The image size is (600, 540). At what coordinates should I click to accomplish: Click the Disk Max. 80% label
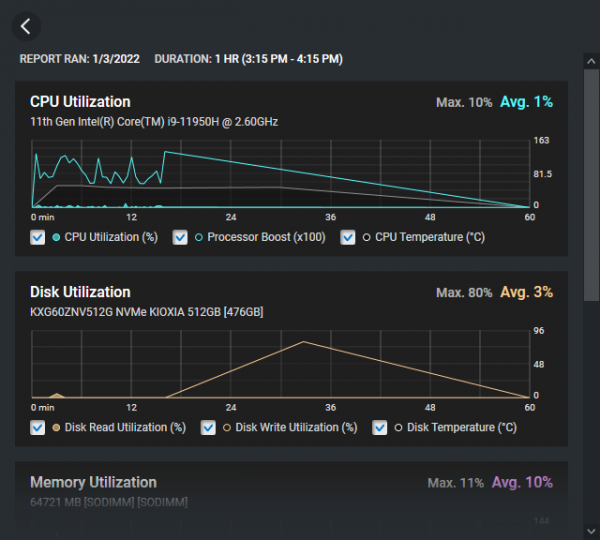point(464,293)
